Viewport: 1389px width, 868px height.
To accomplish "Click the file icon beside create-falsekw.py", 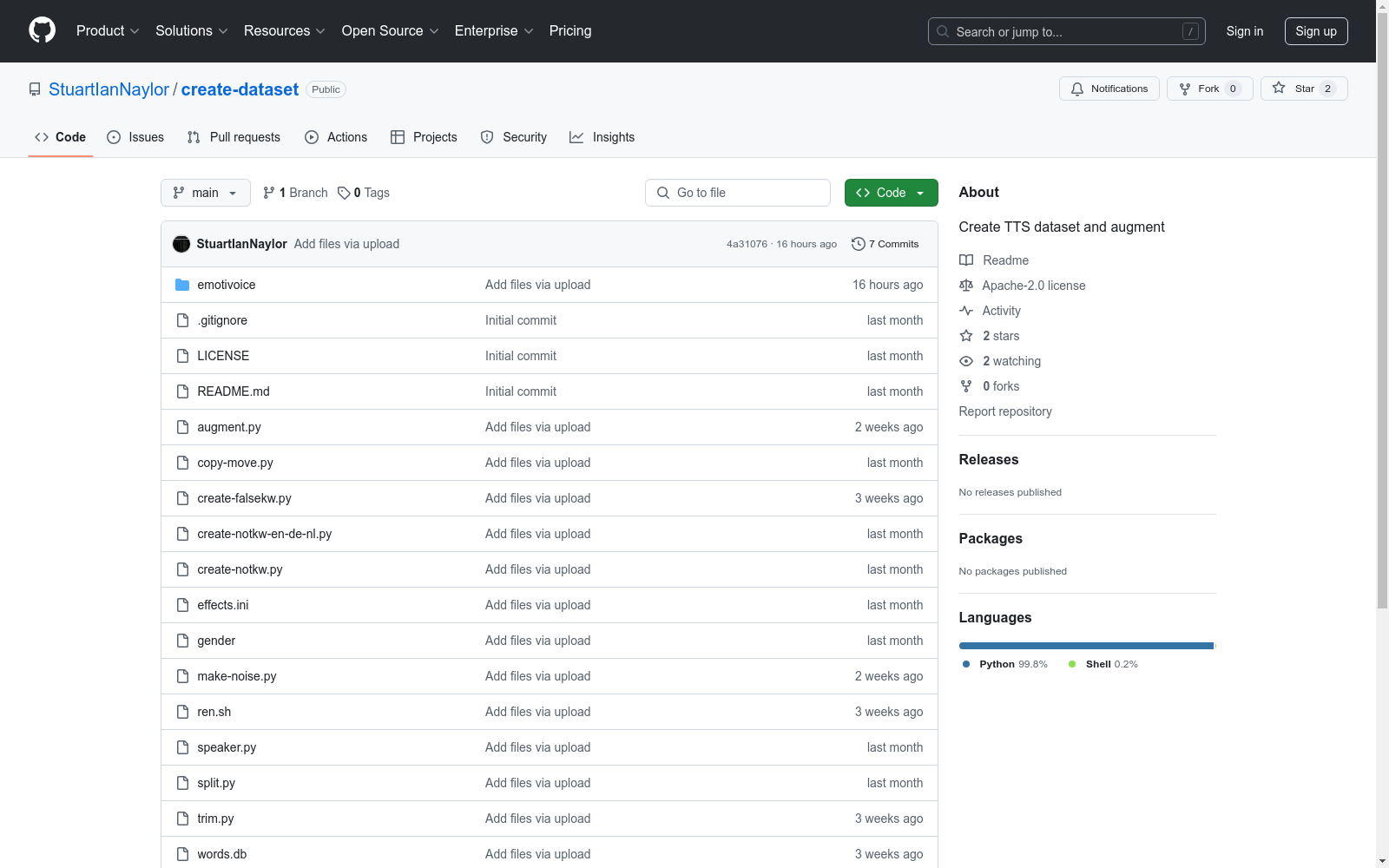I will pyautogui.click(x=182, y=498).
